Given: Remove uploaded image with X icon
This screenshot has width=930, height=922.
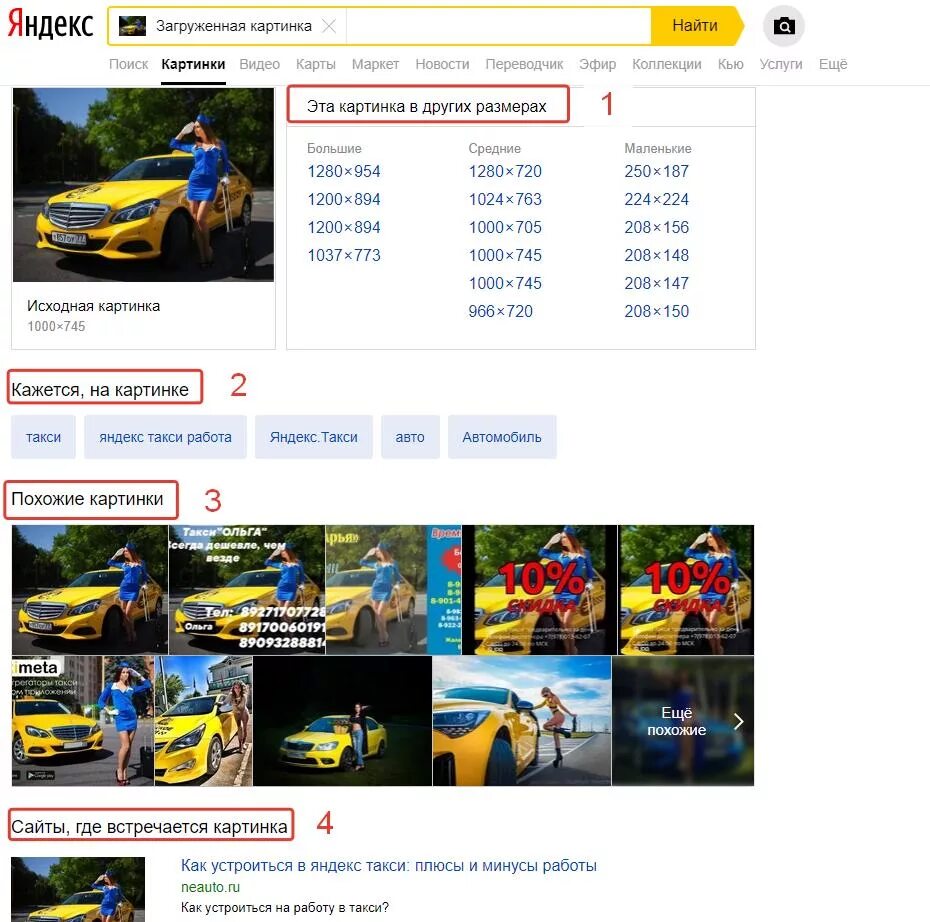Looking at the screenshot, I should click(329, 25).
